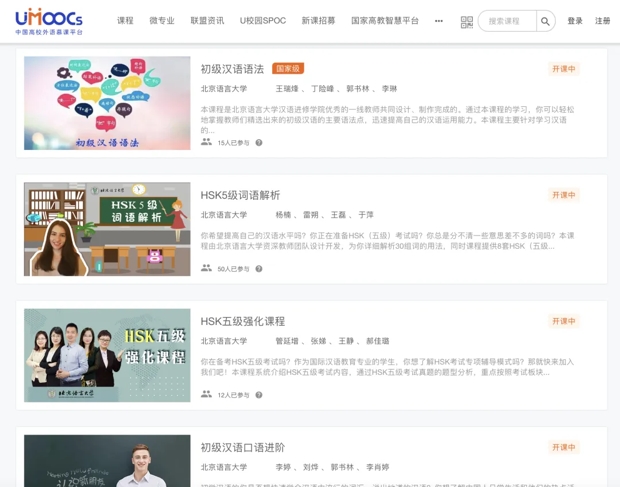Click the HSK五级强化课程 course description
The width and height of the screenshot is (620, 487).
(388, 367)
